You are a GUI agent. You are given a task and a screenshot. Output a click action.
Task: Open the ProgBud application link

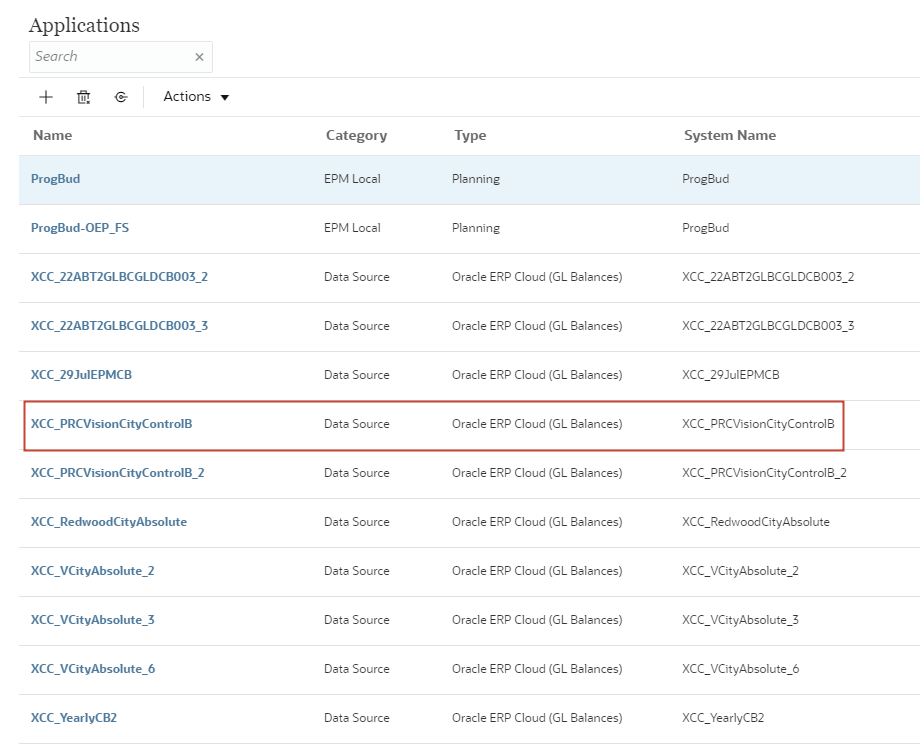pyautogui.click(x=56, y=179)
